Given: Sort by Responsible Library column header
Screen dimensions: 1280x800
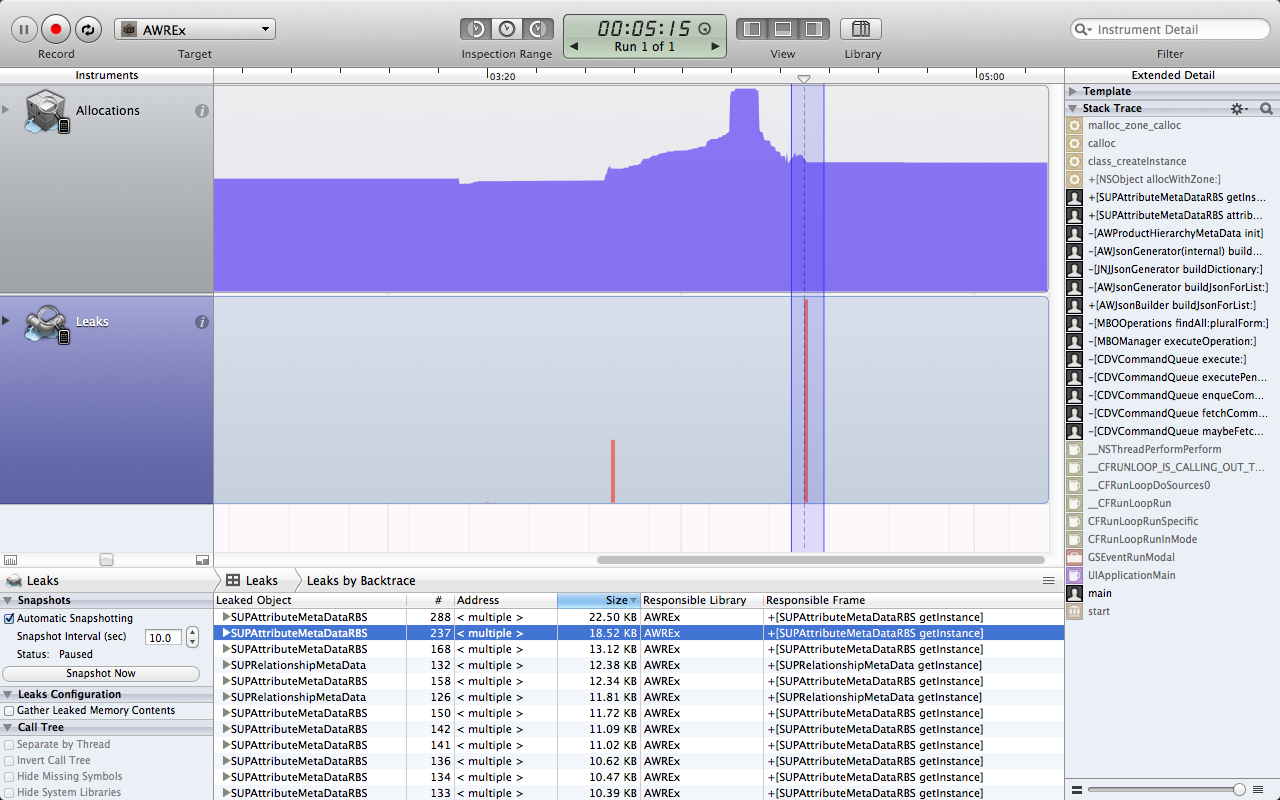Looking at the screenshot, I should (701, 600).
